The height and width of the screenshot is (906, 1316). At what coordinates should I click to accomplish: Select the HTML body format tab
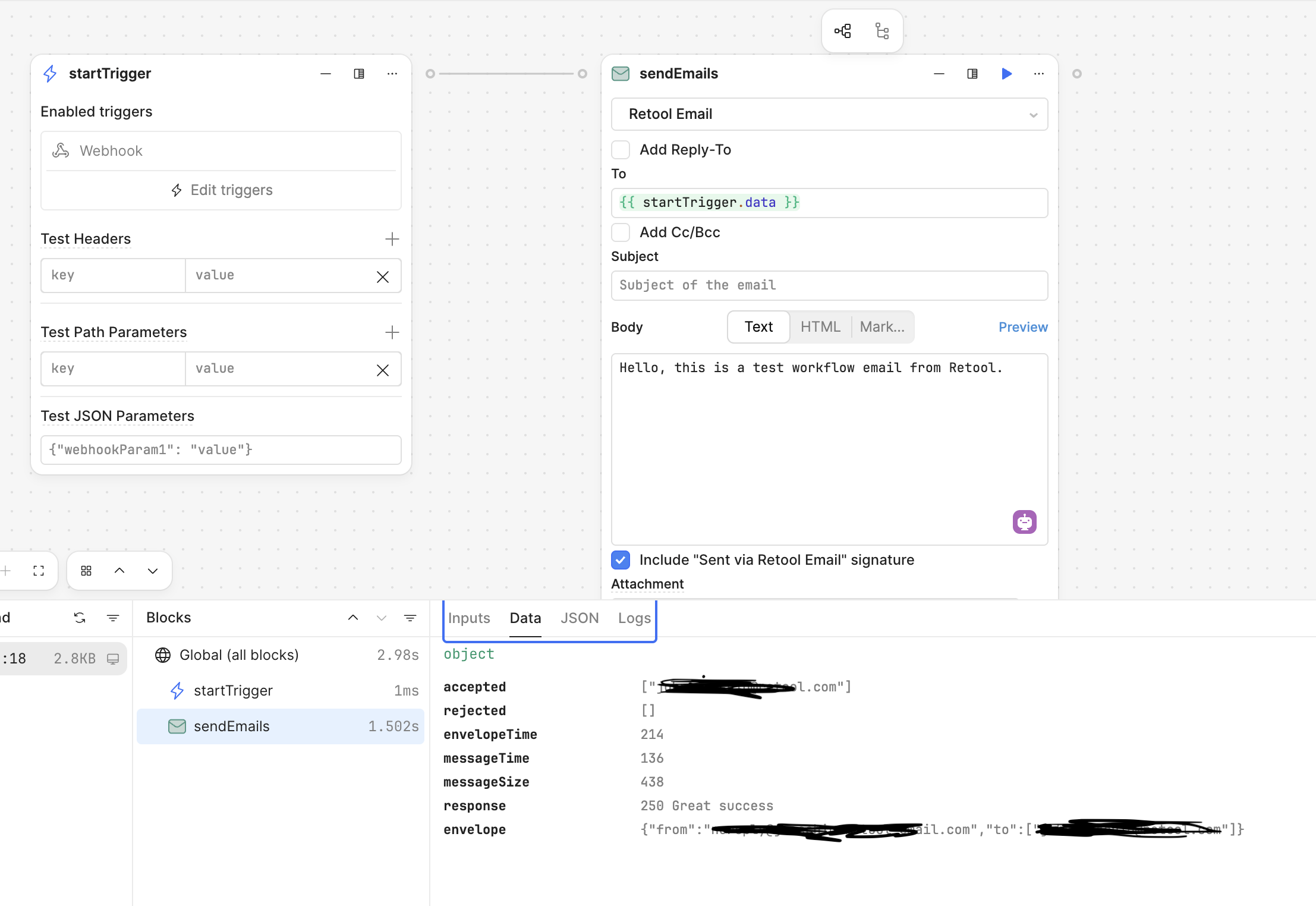pyautogui.click(x=820, y=327)
